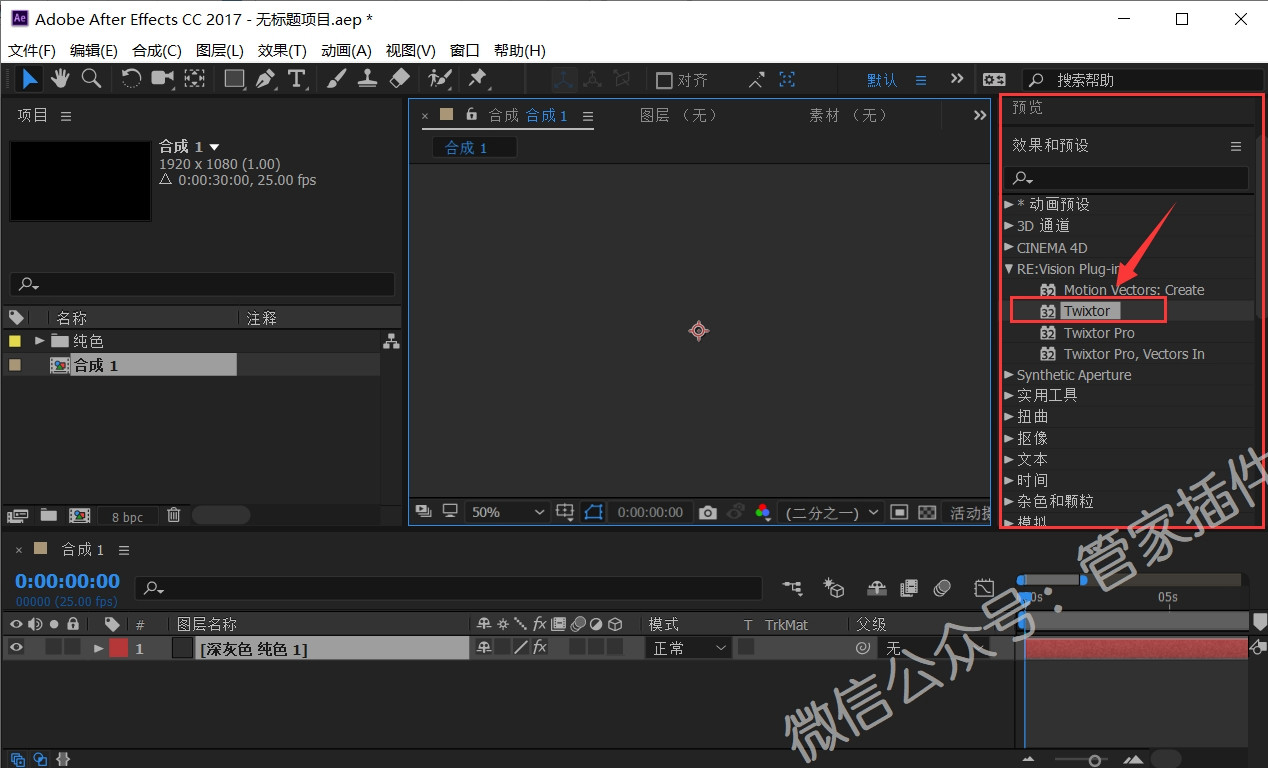The width and height of the screenshot is (1268, 768).
Task: Select the Zoom magnifier tool
Action: tap(91, 79)
